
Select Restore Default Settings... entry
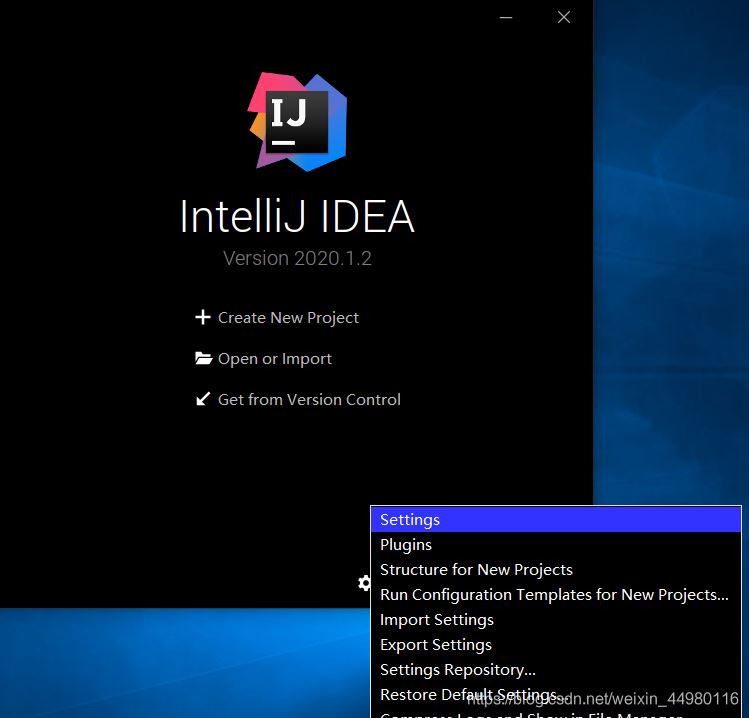[556, 695]
